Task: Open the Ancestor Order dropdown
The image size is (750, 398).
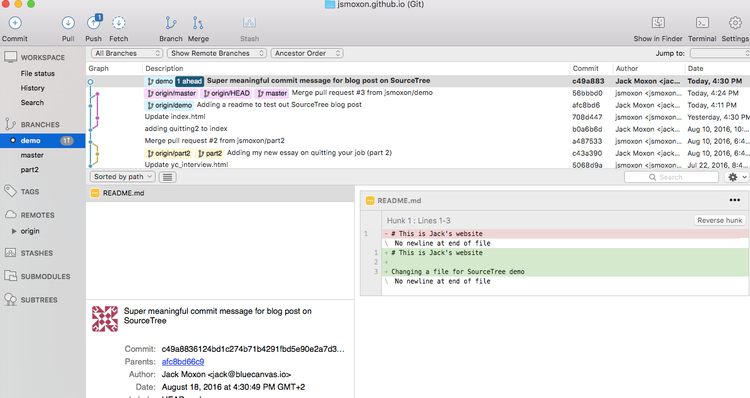Action: coord(307,53)
